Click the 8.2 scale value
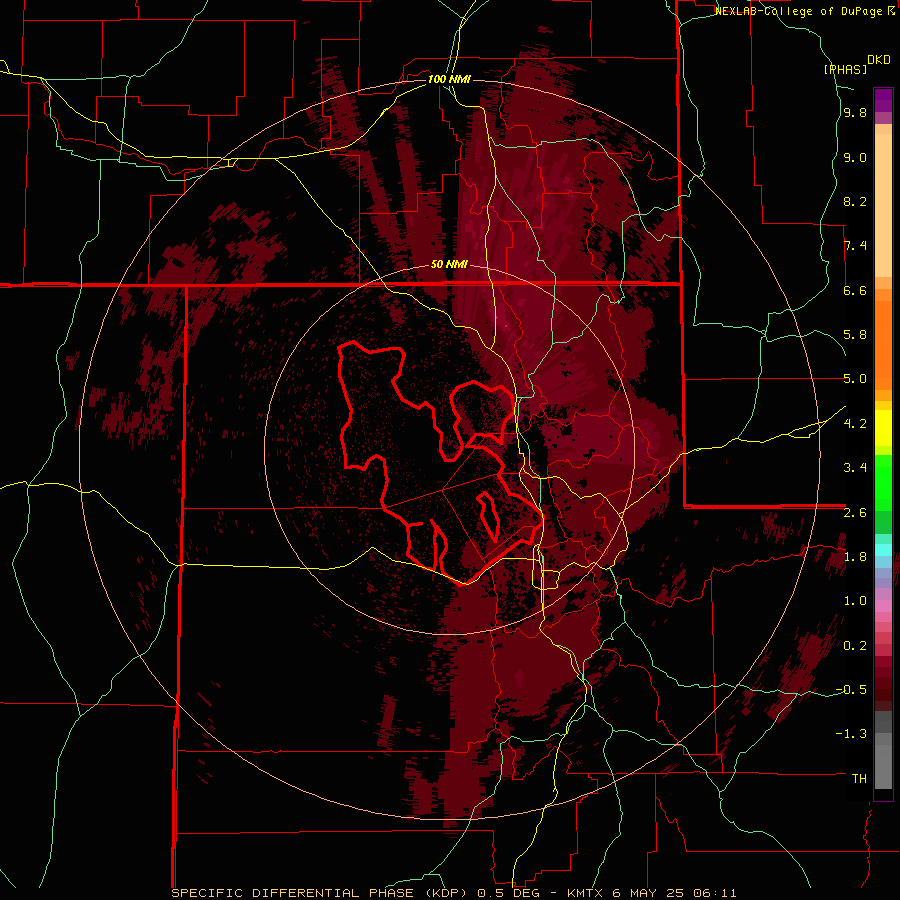 pyautogui.click(x=855, y=202)
